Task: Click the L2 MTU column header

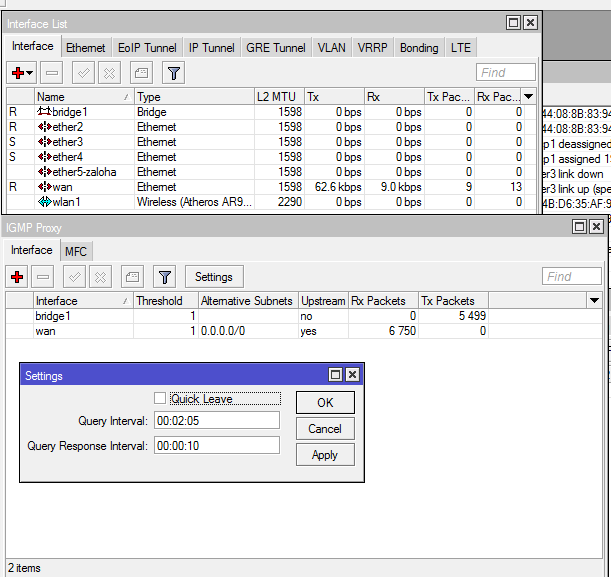Action: pyautogui.click(x=279, y=97)
